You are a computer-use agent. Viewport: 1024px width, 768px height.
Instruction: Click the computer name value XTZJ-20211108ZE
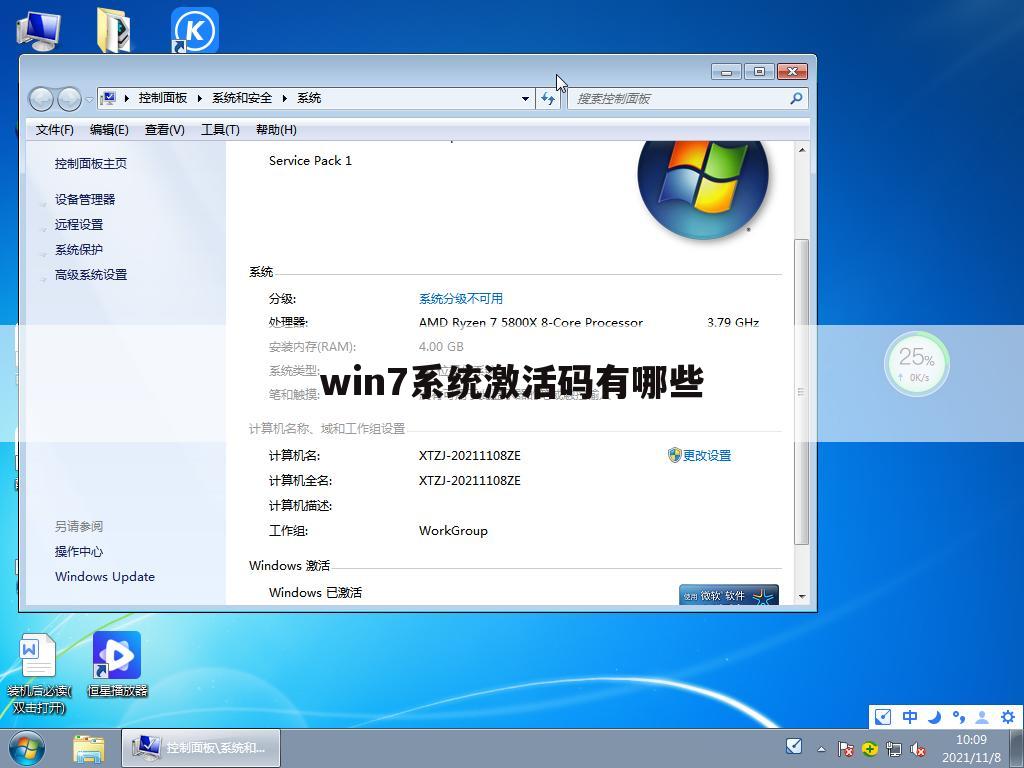pyautogui.click(x=470, y=456)
